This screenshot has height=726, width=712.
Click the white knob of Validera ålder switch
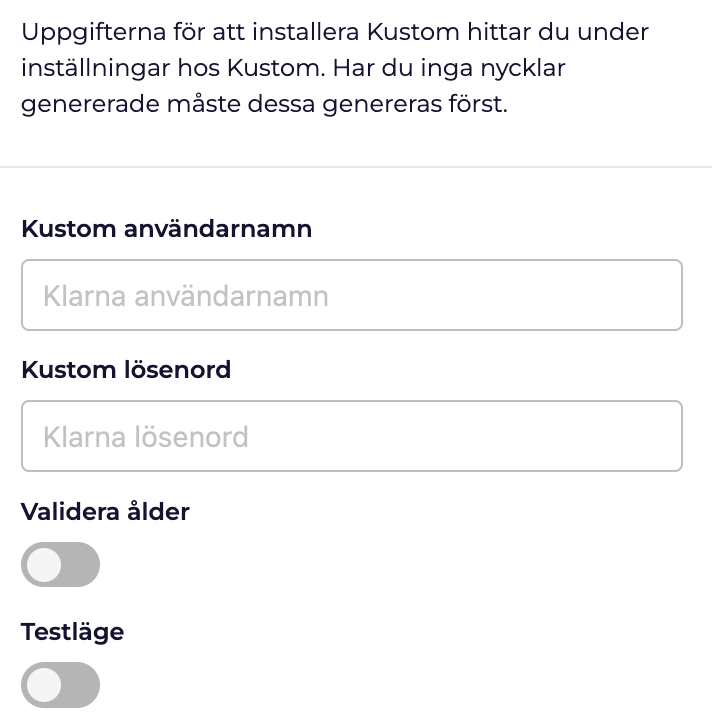click(44, 565)
